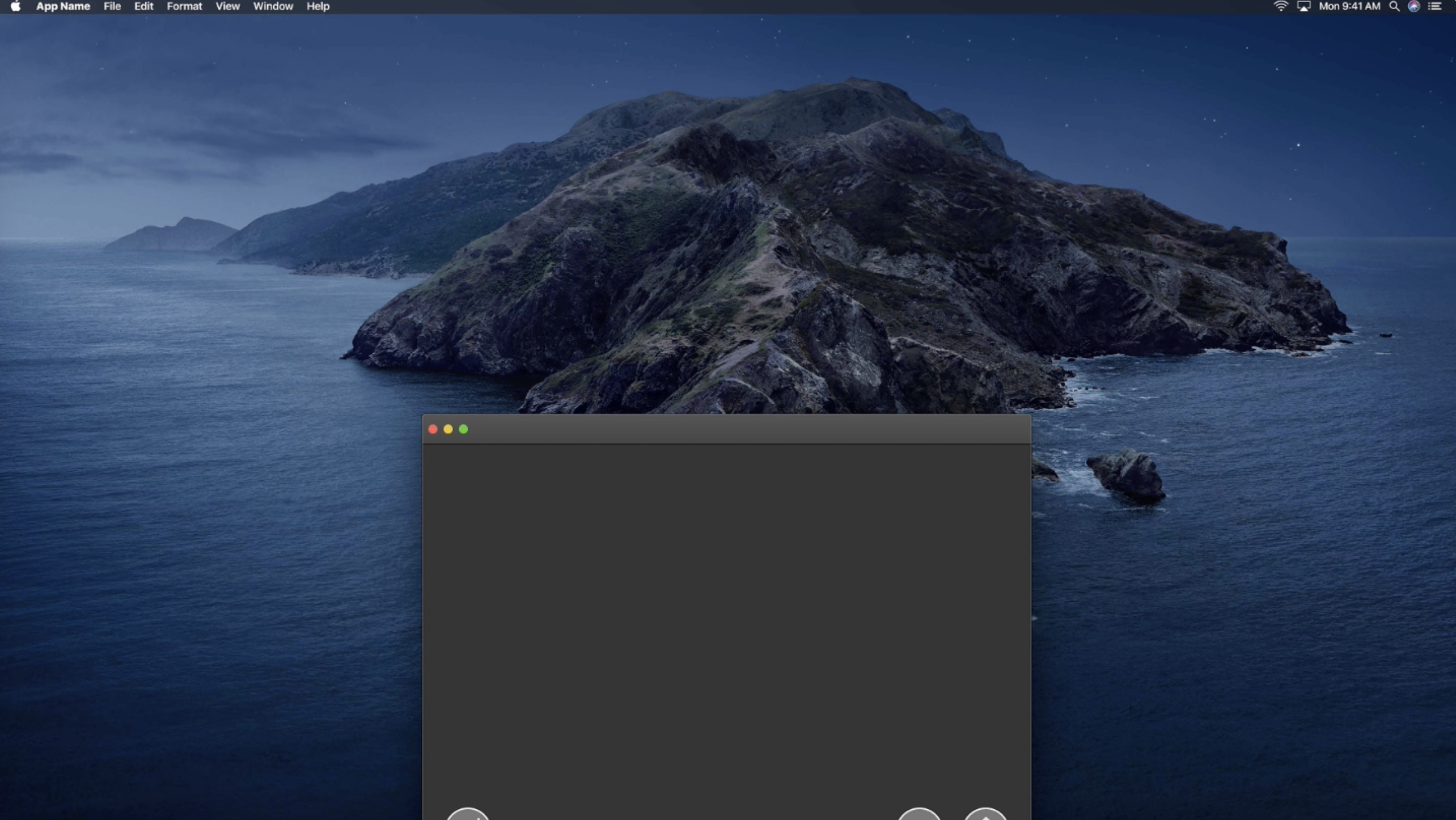Open the App Name menu
This screenshot has width=1456, height=820.
(x=63, y=6)
